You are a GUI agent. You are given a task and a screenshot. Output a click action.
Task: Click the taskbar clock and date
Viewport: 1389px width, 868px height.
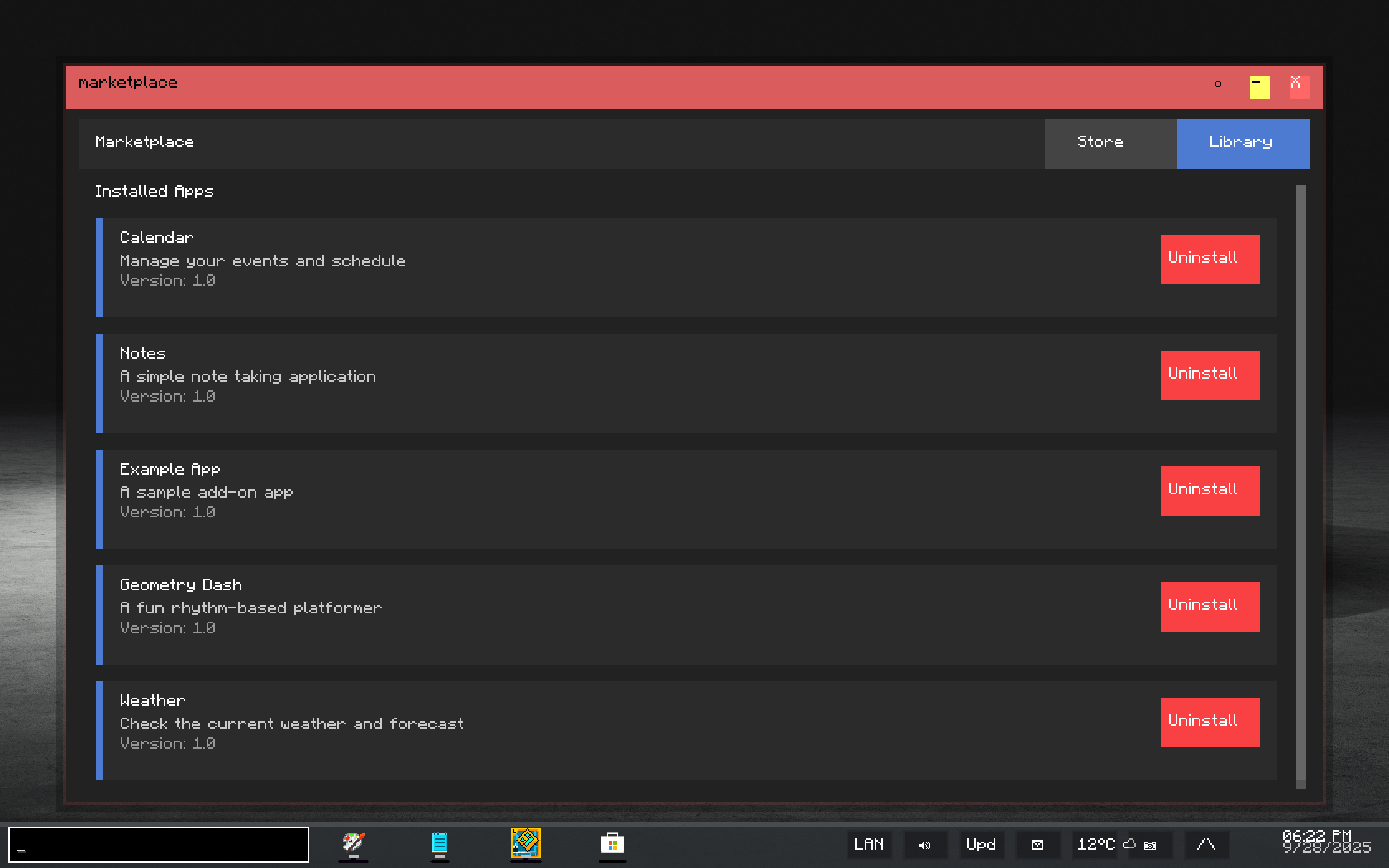pos(1325,842)
